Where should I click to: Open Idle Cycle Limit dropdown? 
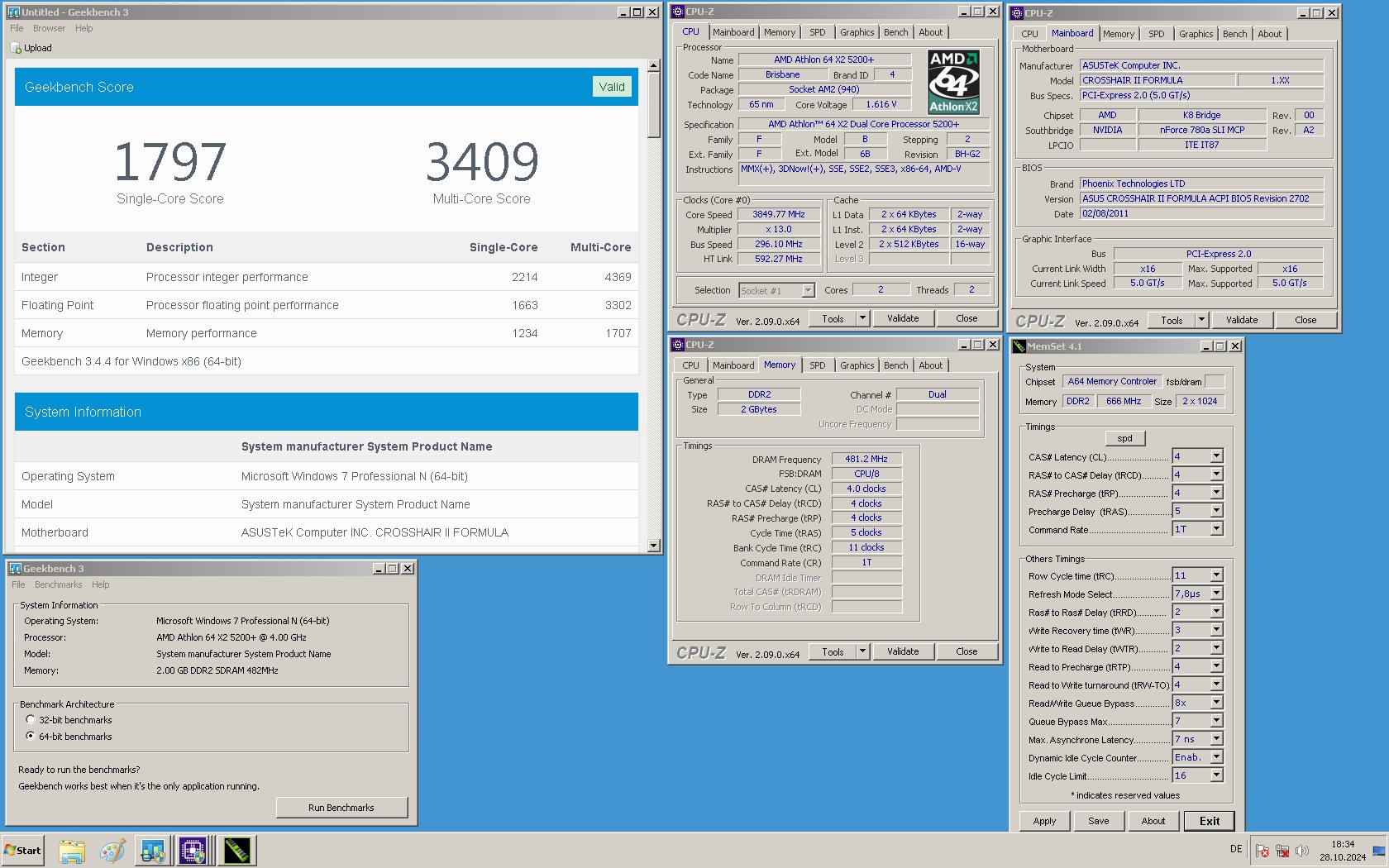tap(1216, 775)
